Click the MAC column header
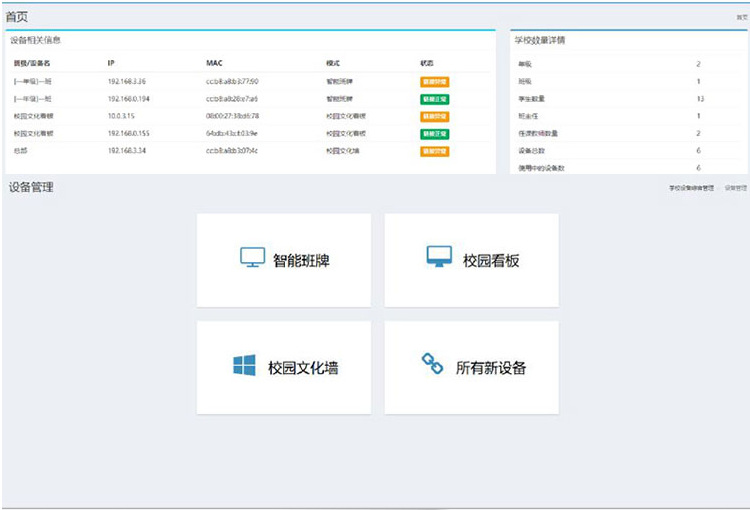750x510 pixels. (214, 63)
